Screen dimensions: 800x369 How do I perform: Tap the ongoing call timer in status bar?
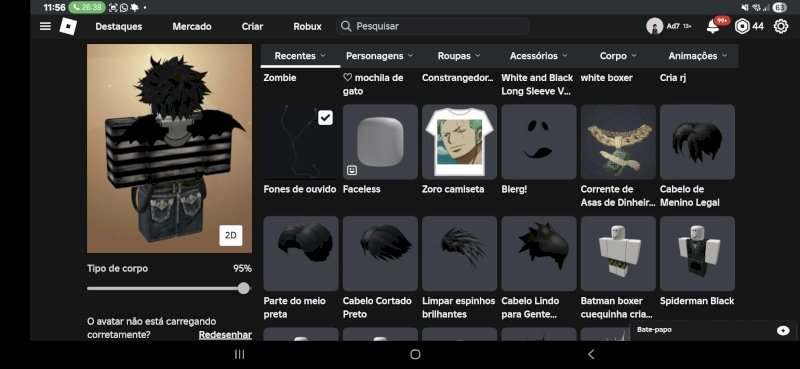tap(87, 8)
